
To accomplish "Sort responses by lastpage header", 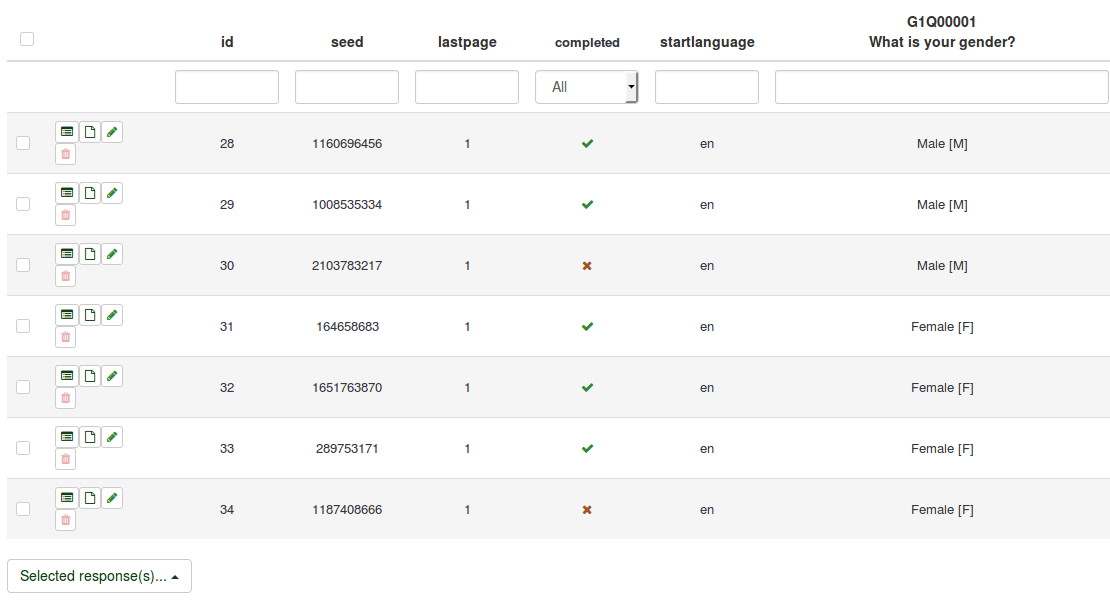I will point(467,42).
